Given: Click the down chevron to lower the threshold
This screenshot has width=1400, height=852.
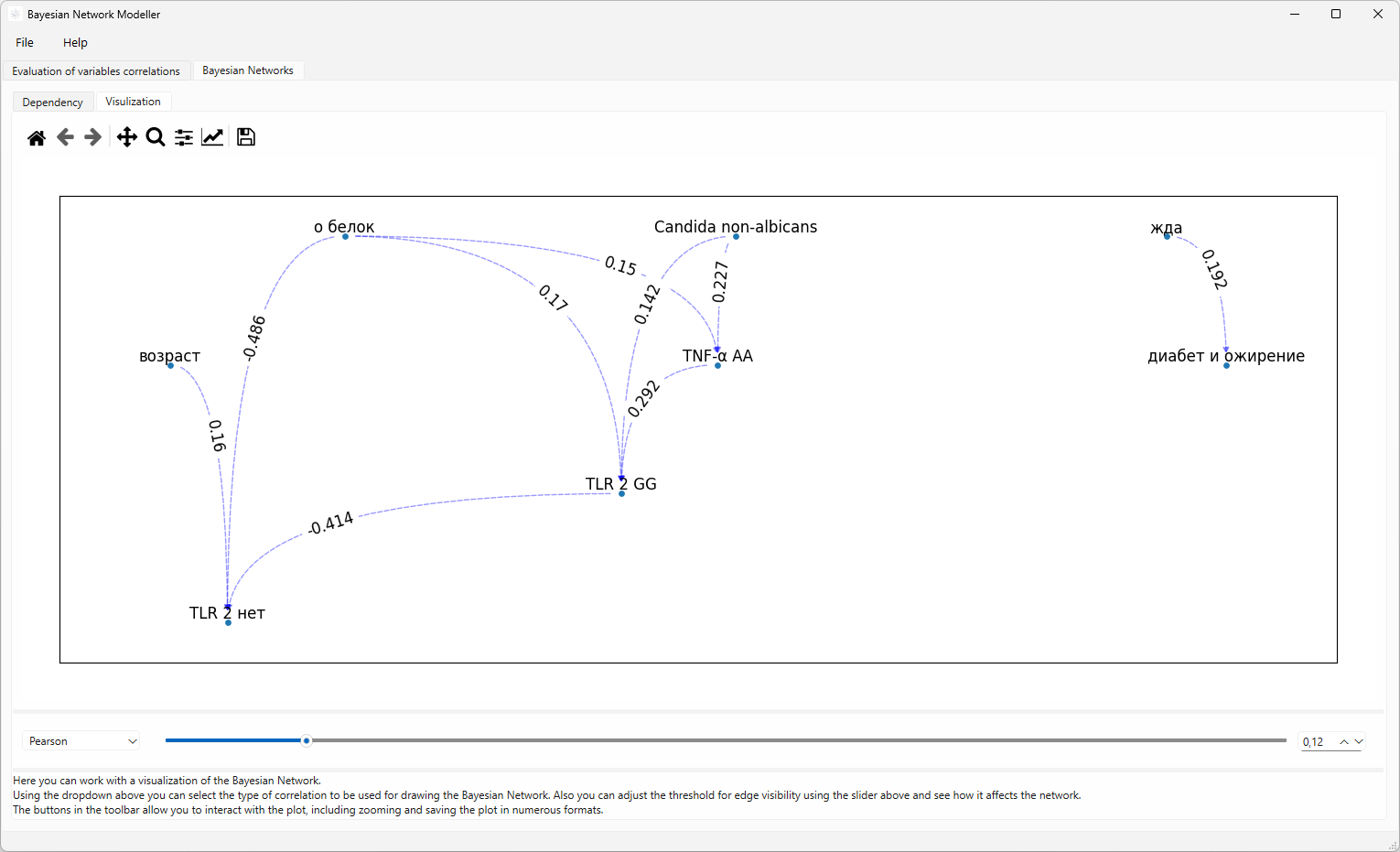Looking at the screenshot, I should (x=1358, y=741).
